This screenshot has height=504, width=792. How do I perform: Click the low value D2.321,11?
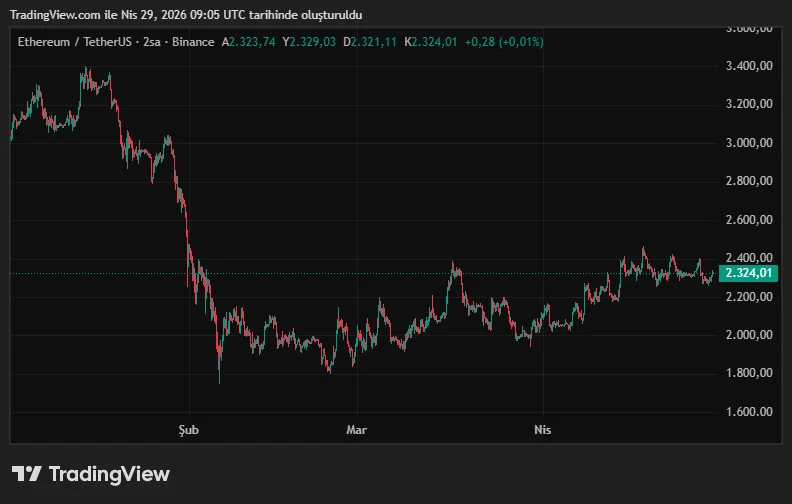(371, 42)
